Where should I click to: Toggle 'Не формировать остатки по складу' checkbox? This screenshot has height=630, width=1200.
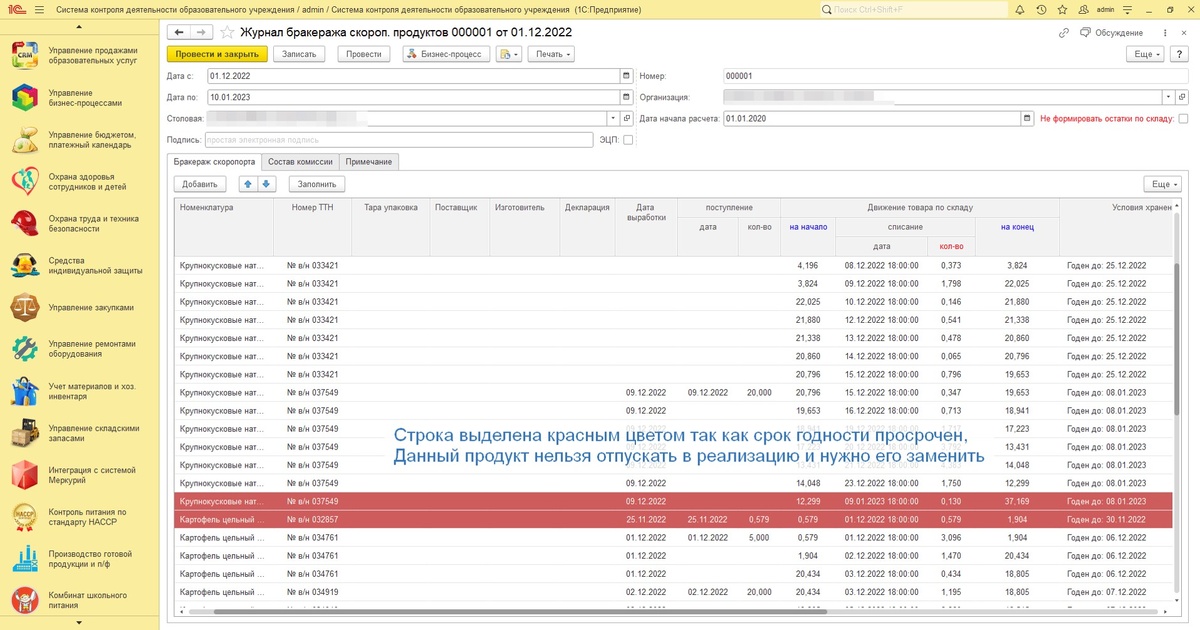tap(1183, 118)
